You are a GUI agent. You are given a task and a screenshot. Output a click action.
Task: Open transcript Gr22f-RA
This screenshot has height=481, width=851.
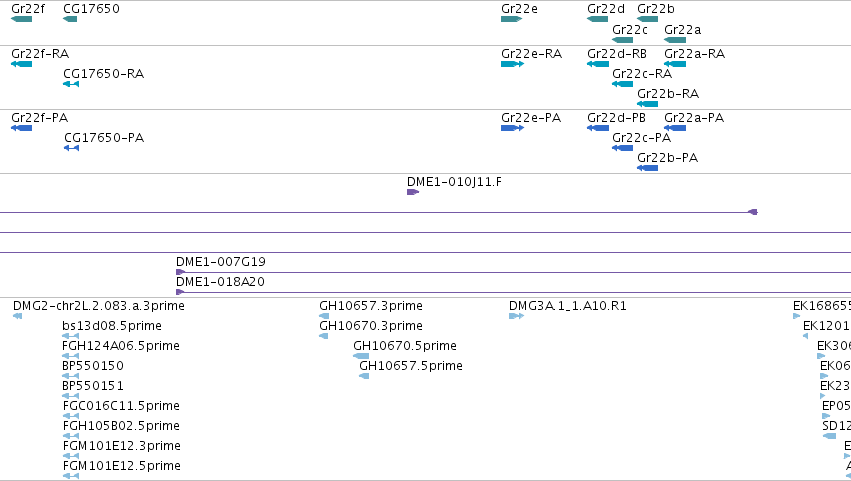click(21, 64)
